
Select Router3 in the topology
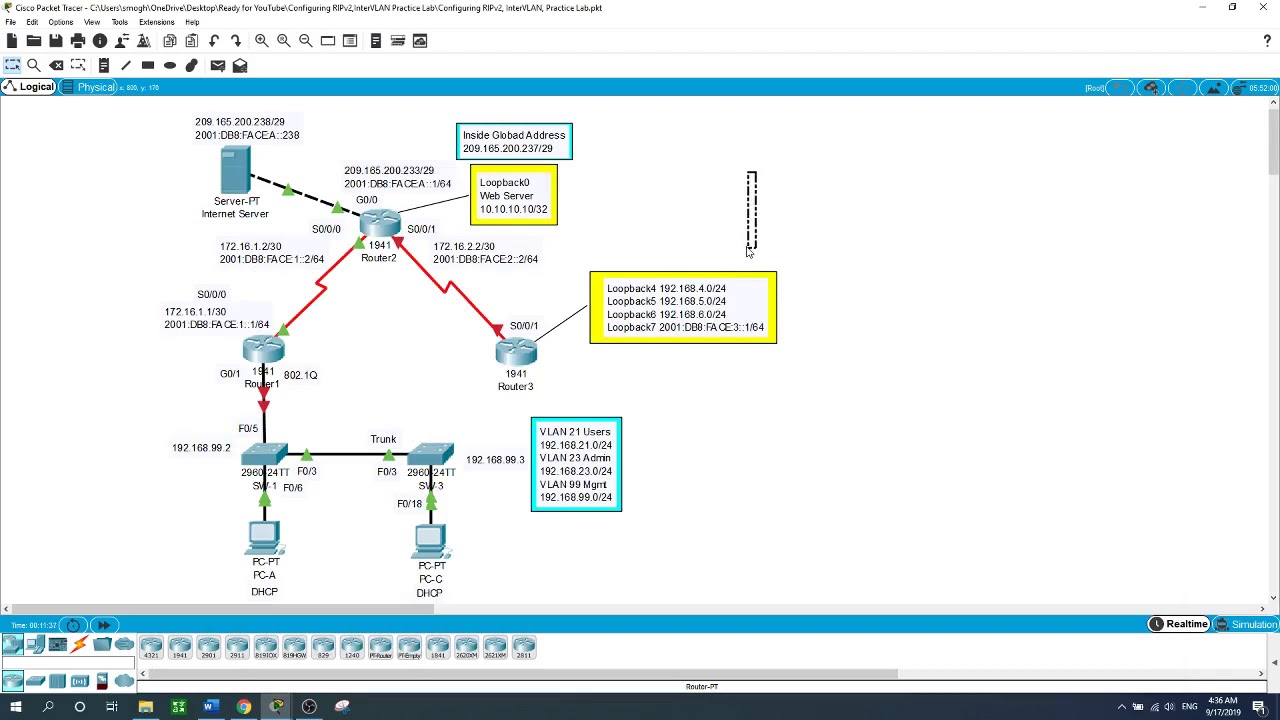[x=516, y=353]
